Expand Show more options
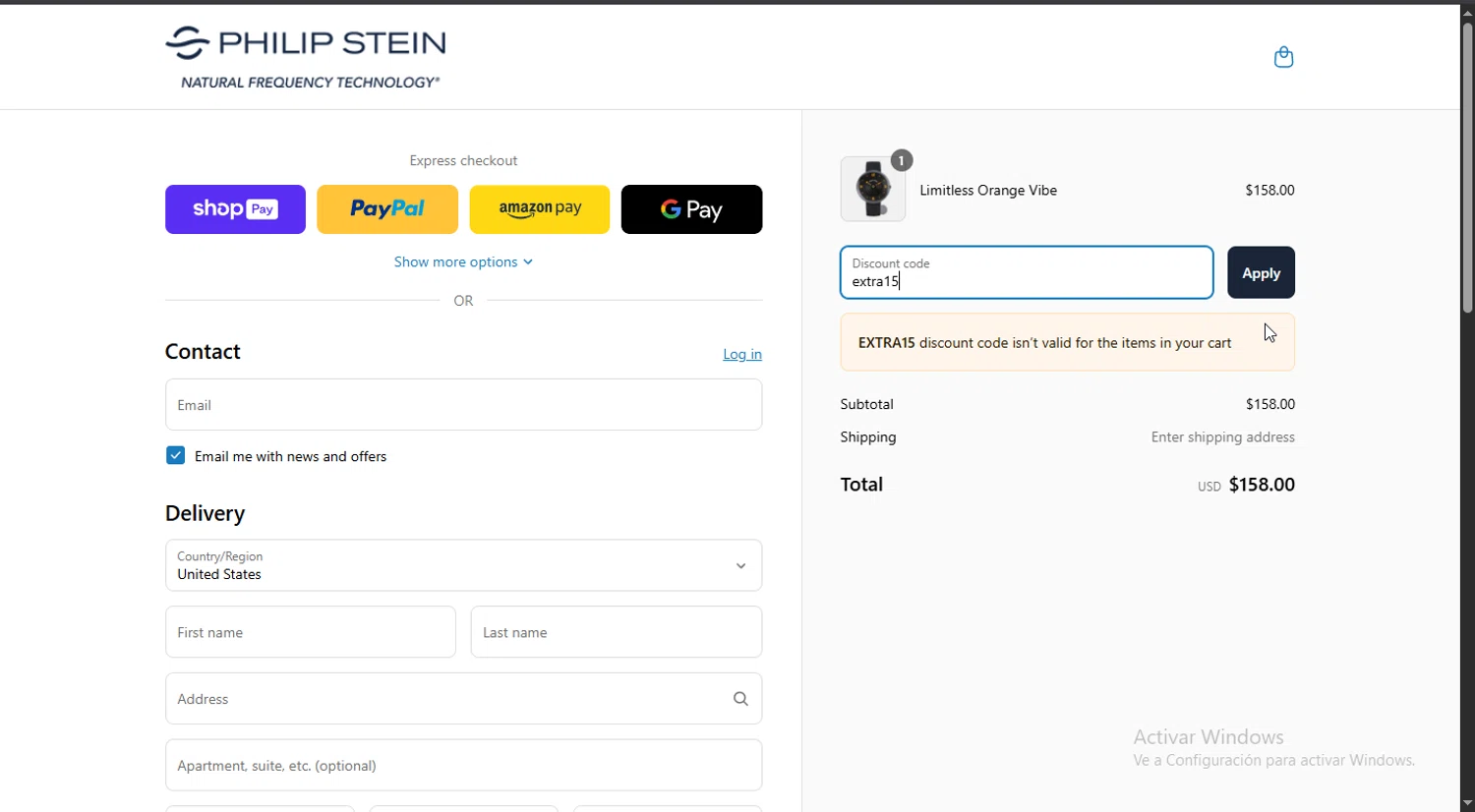The width and height of the screenshot is (1475, 812). click(463, 261)
